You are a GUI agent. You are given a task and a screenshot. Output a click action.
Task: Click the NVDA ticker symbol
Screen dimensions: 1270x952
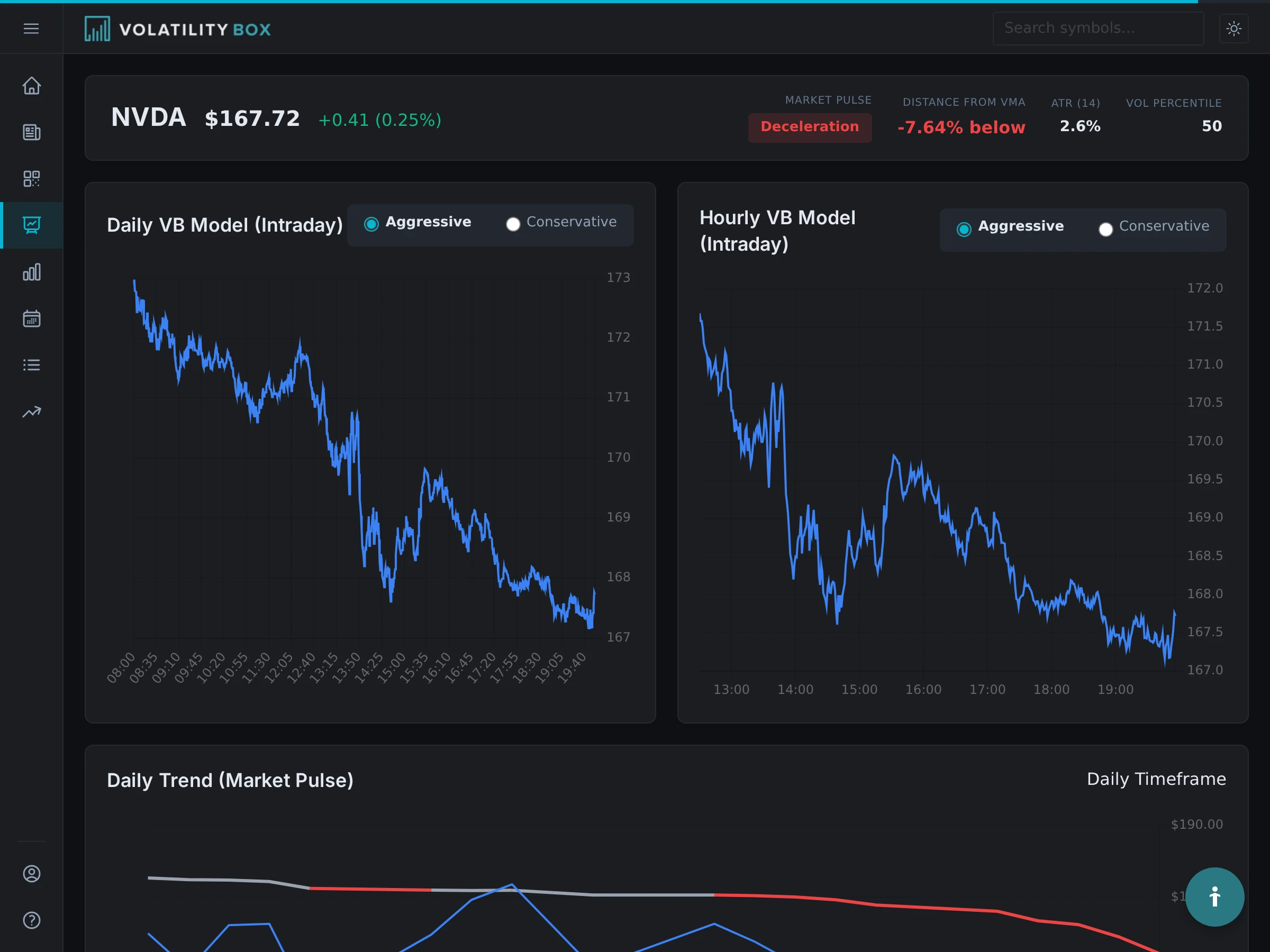click(x=148, y=117)
